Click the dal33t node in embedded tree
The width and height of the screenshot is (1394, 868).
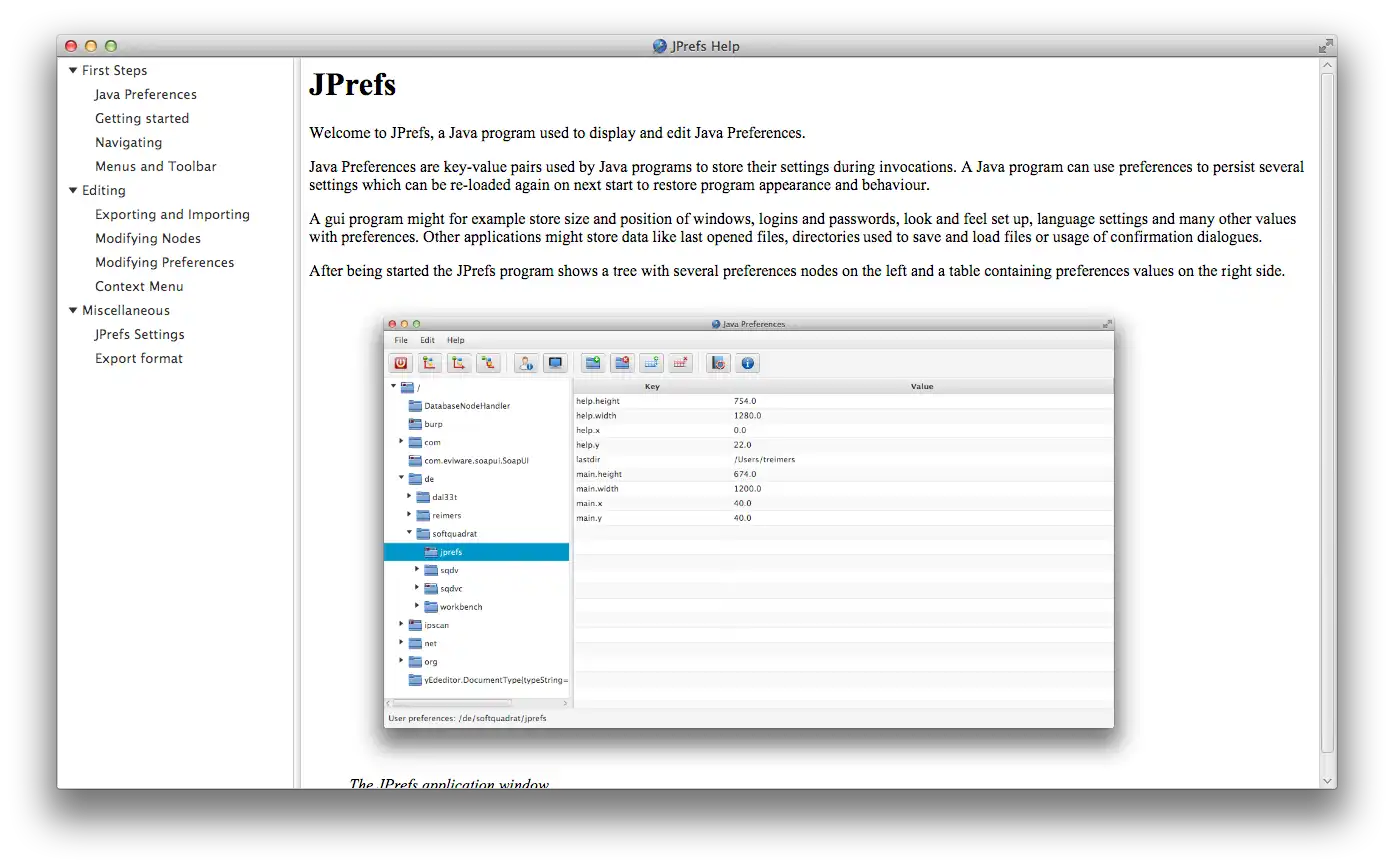tap(445, 497)
